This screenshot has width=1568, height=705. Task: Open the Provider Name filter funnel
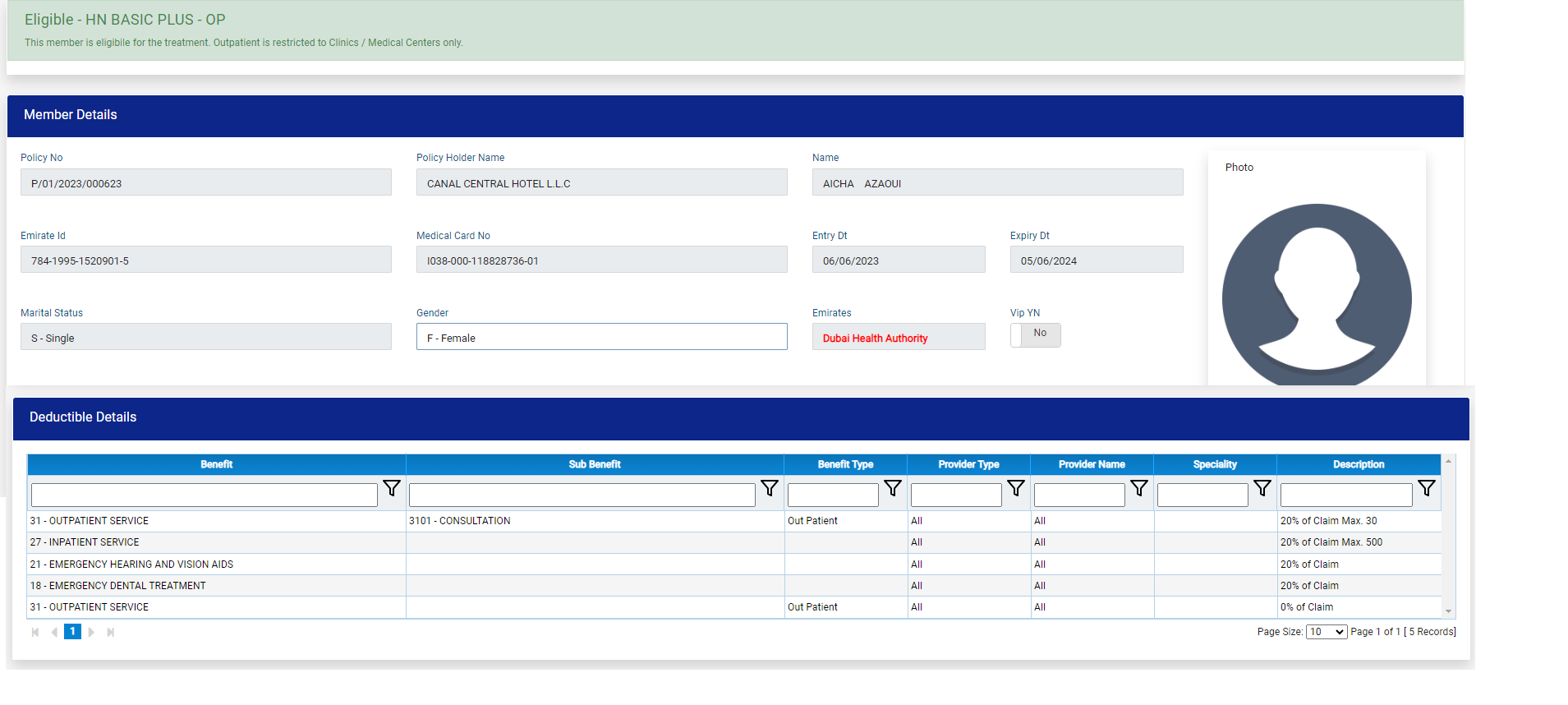point(1138,488)
